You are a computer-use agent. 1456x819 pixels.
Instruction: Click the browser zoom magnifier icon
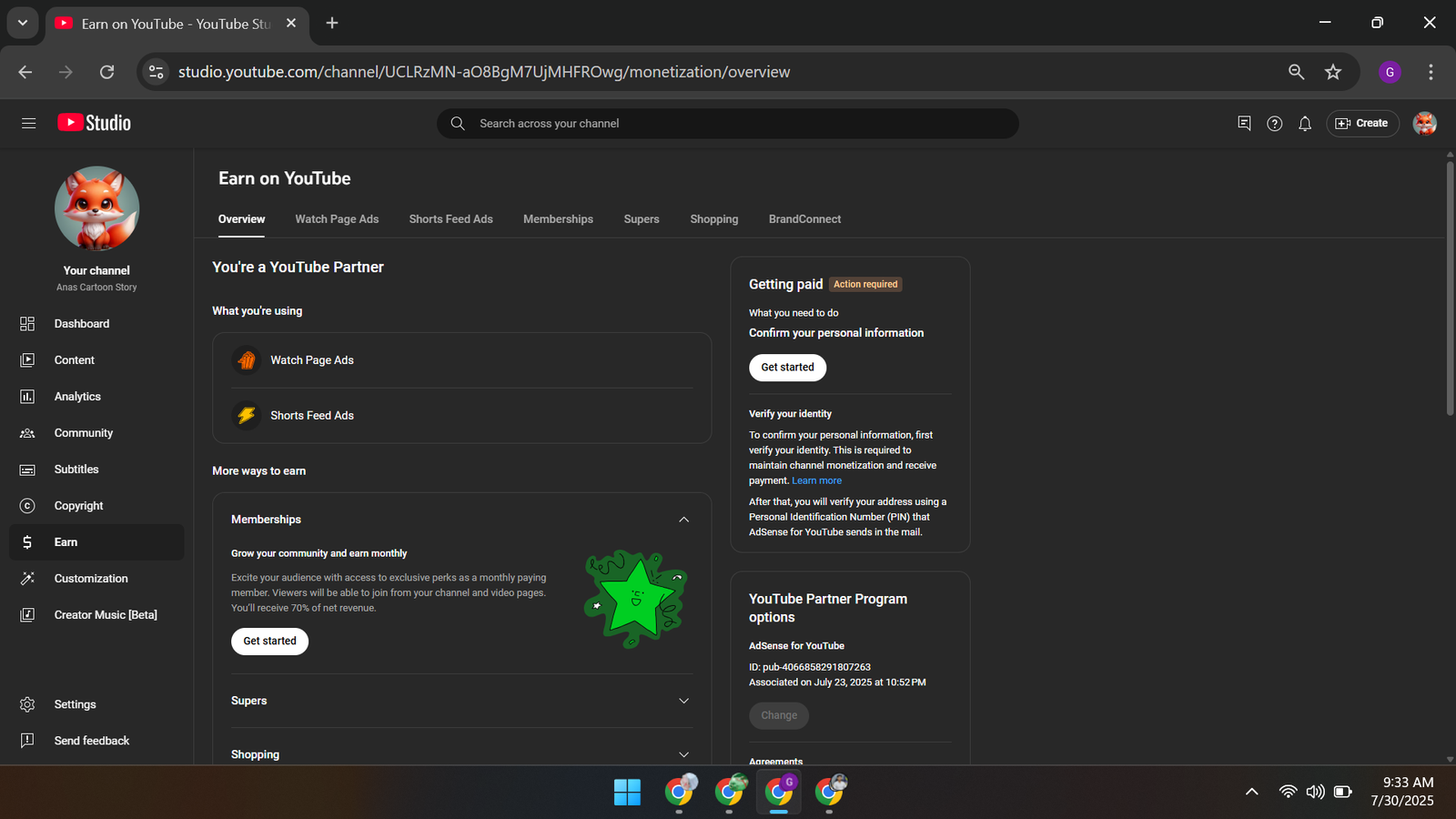pyautogui.click(x=1296, y=72)
